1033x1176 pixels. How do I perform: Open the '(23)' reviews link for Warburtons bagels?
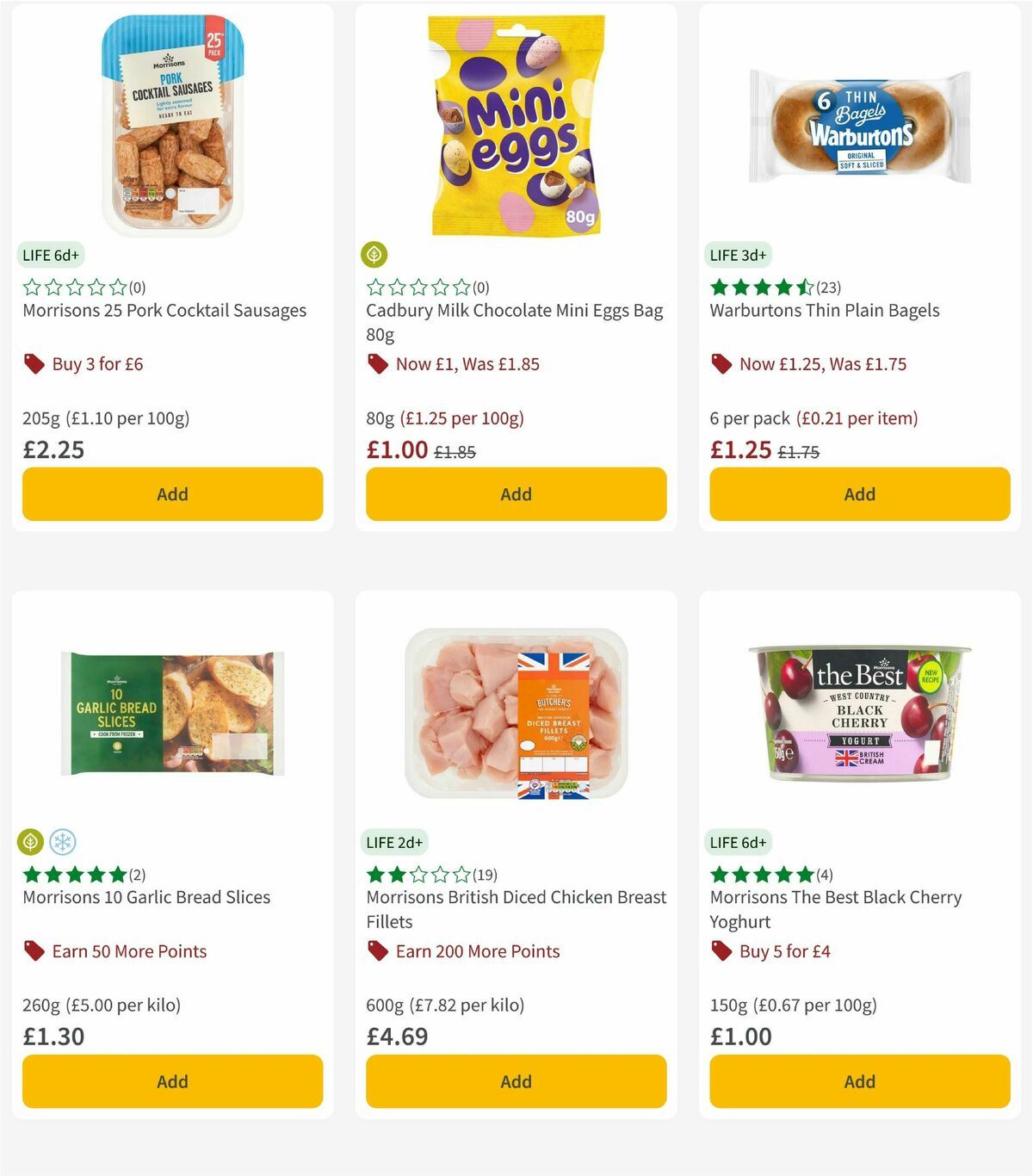[x=828, y=288]
